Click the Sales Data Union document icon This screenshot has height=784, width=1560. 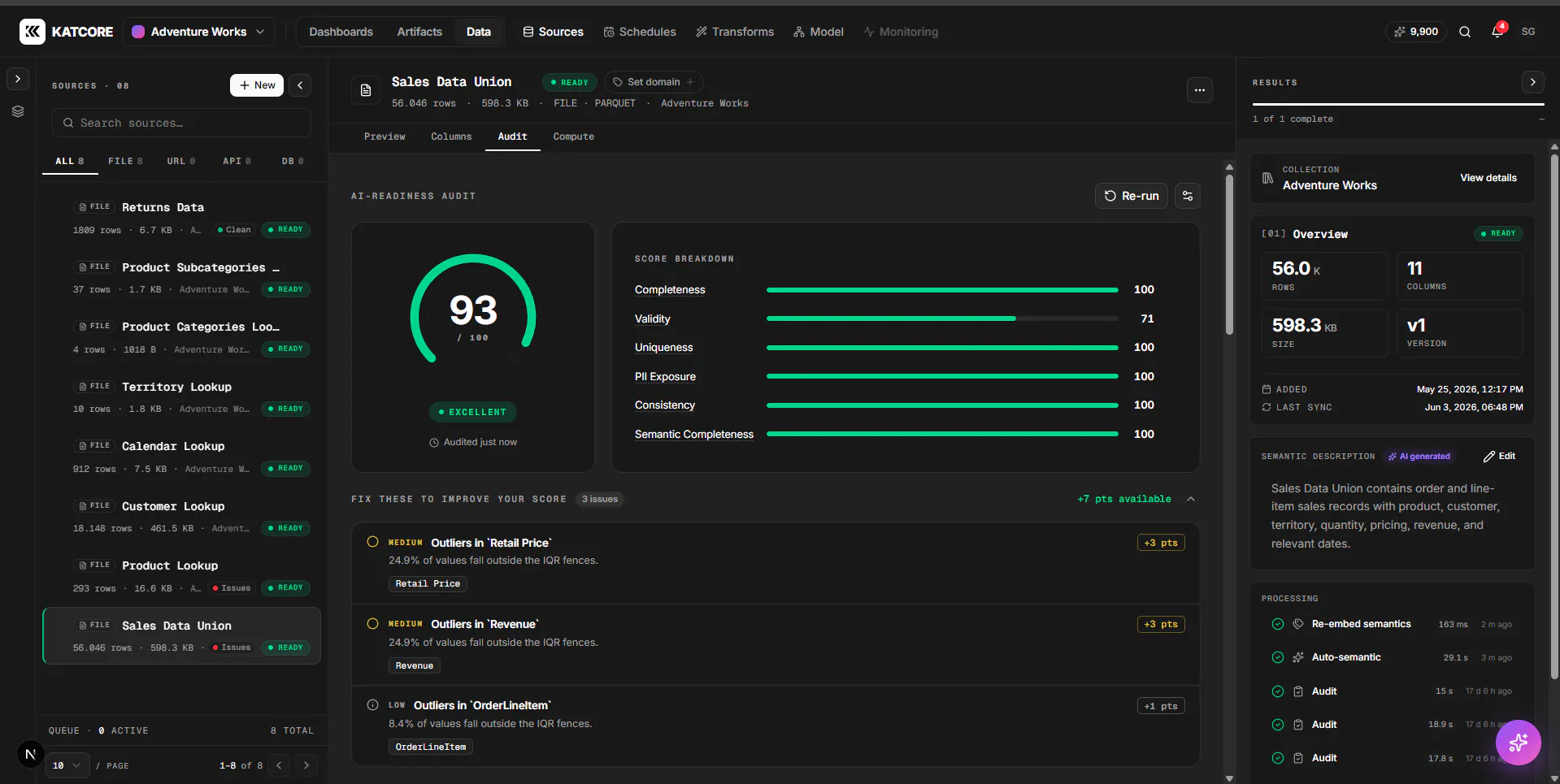pyautogui.click(x=366, y=90)
